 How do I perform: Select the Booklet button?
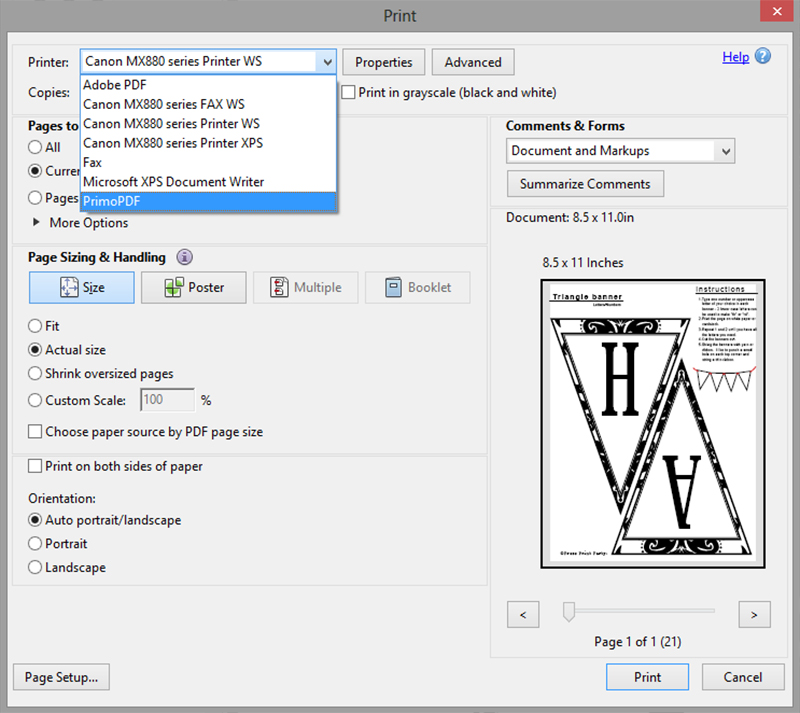coord(417,287)
